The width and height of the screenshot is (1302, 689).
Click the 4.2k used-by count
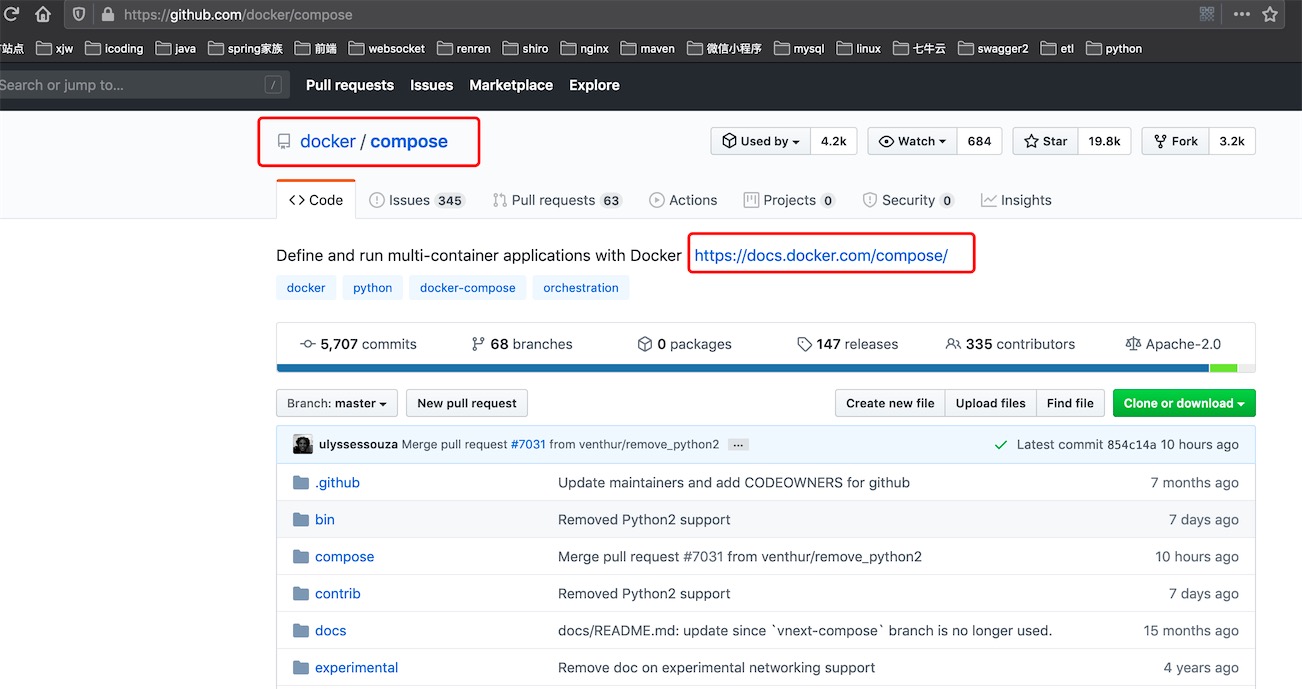(x=834, y=141)
